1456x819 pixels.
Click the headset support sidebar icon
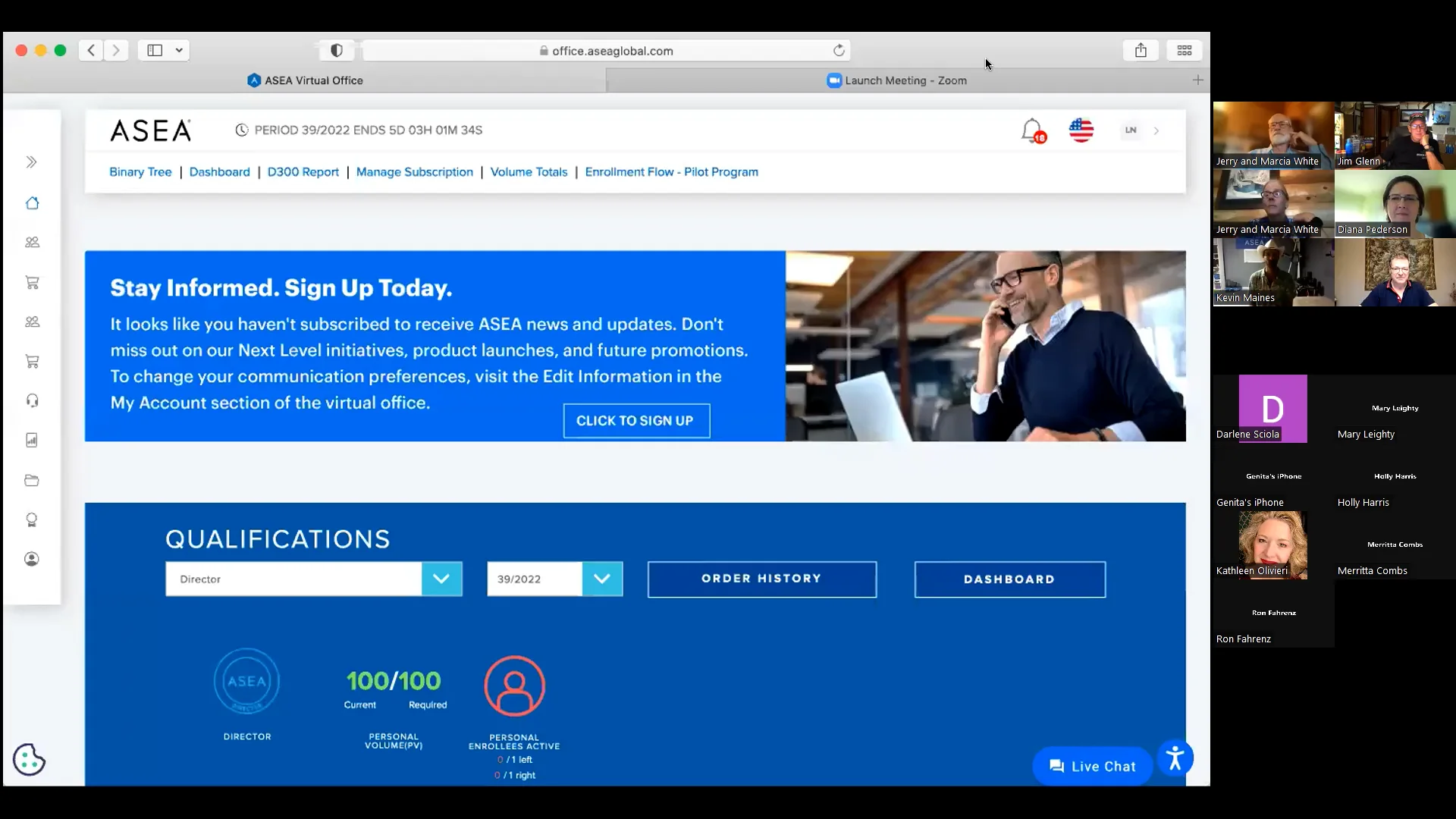[32, 400]
